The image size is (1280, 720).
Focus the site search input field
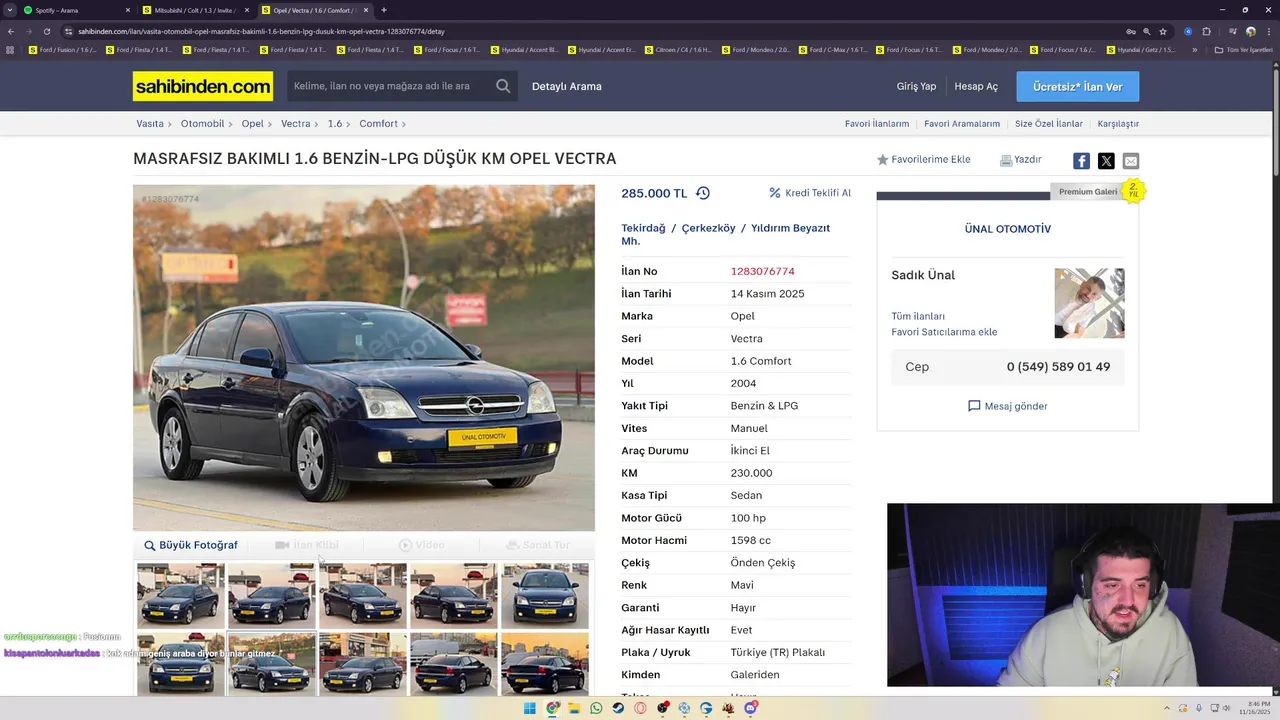(390, 86)
